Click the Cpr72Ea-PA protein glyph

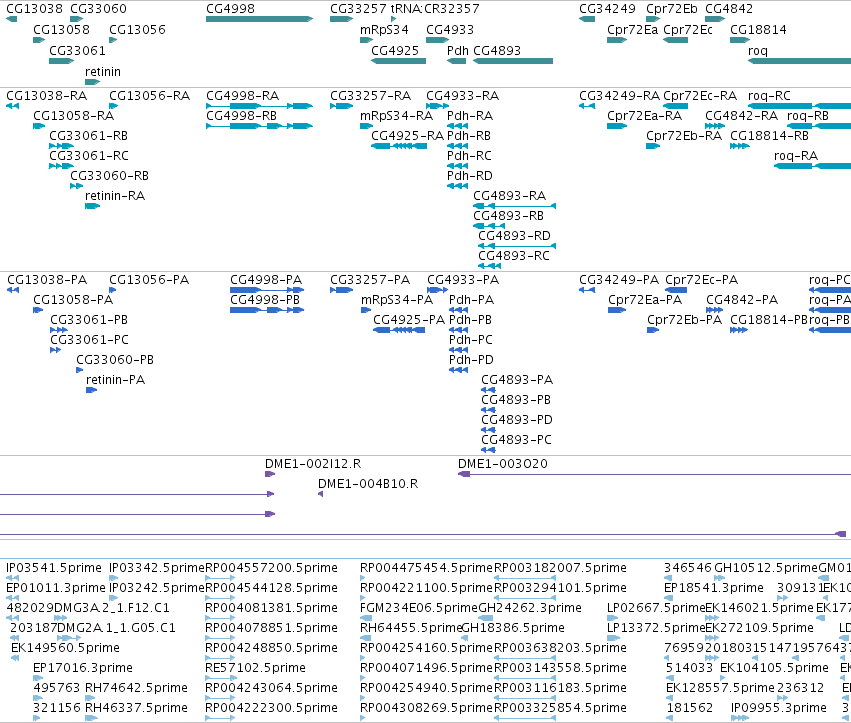(x=617, y=310)
